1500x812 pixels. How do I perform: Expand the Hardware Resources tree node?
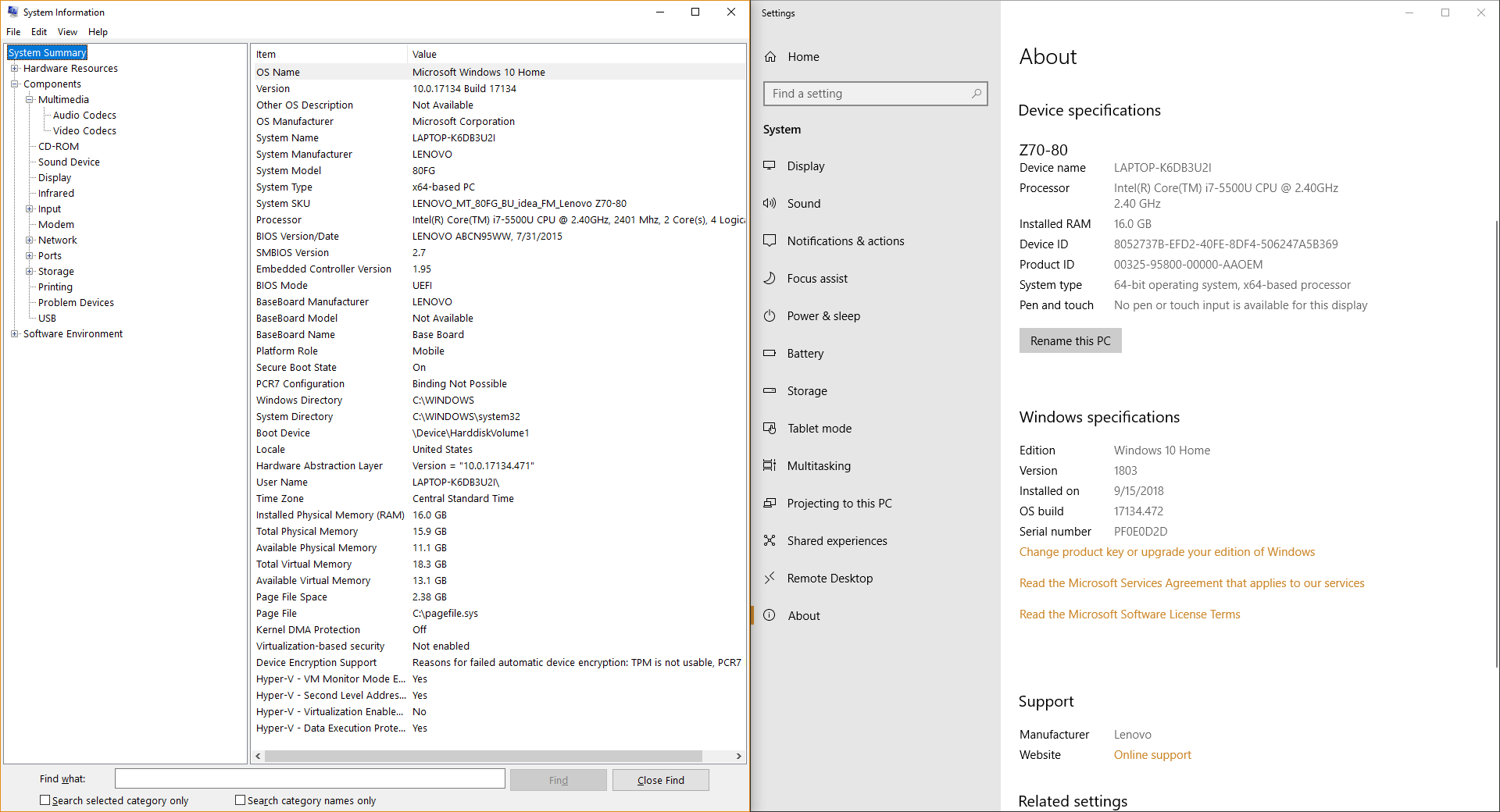tap(14, 68)
